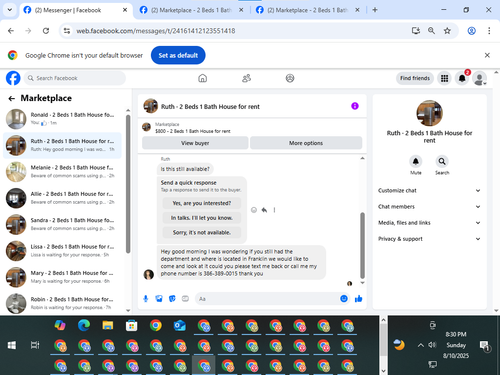Open Mary conversation in Marketplace list

tap(62, 277)
